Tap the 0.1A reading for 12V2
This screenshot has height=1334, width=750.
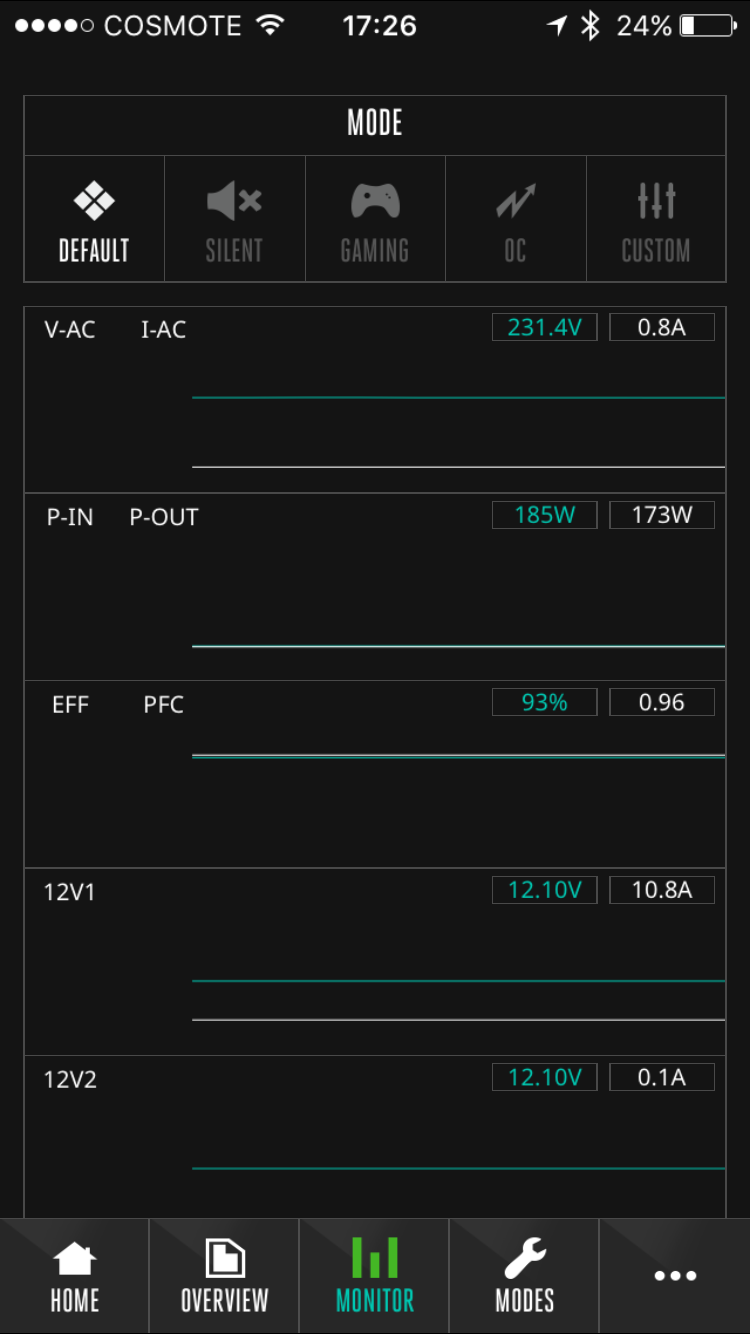[x=662, y=1077]
